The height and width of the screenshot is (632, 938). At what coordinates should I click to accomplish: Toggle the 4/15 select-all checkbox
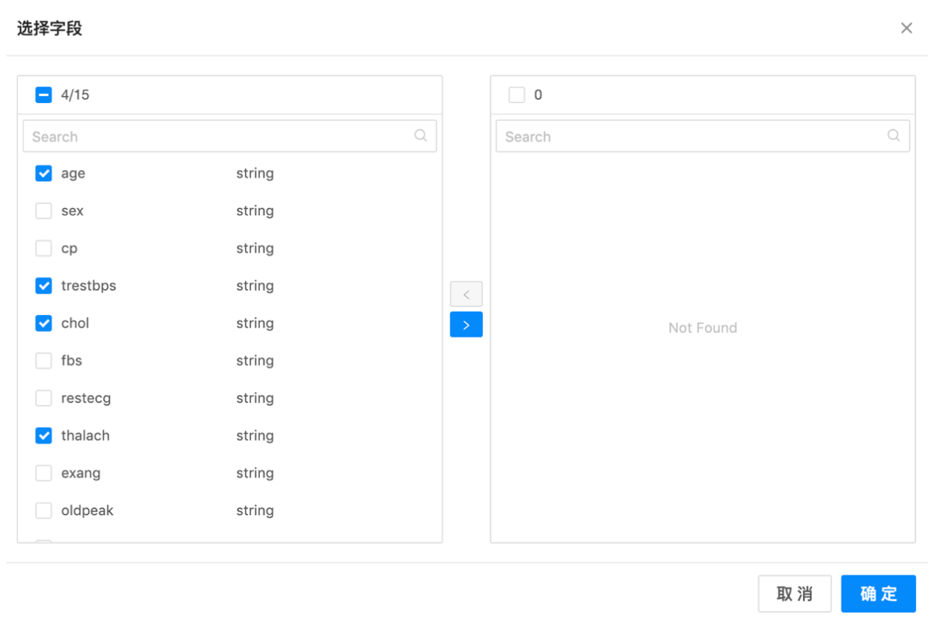[44, 95]
